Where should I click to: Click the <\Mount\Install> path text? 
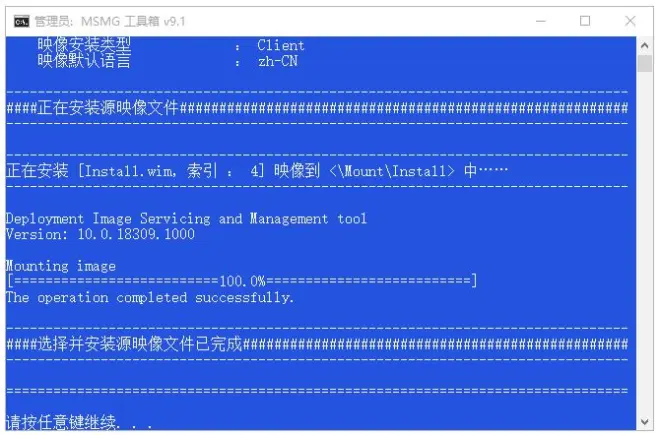(x=392, y=171)
